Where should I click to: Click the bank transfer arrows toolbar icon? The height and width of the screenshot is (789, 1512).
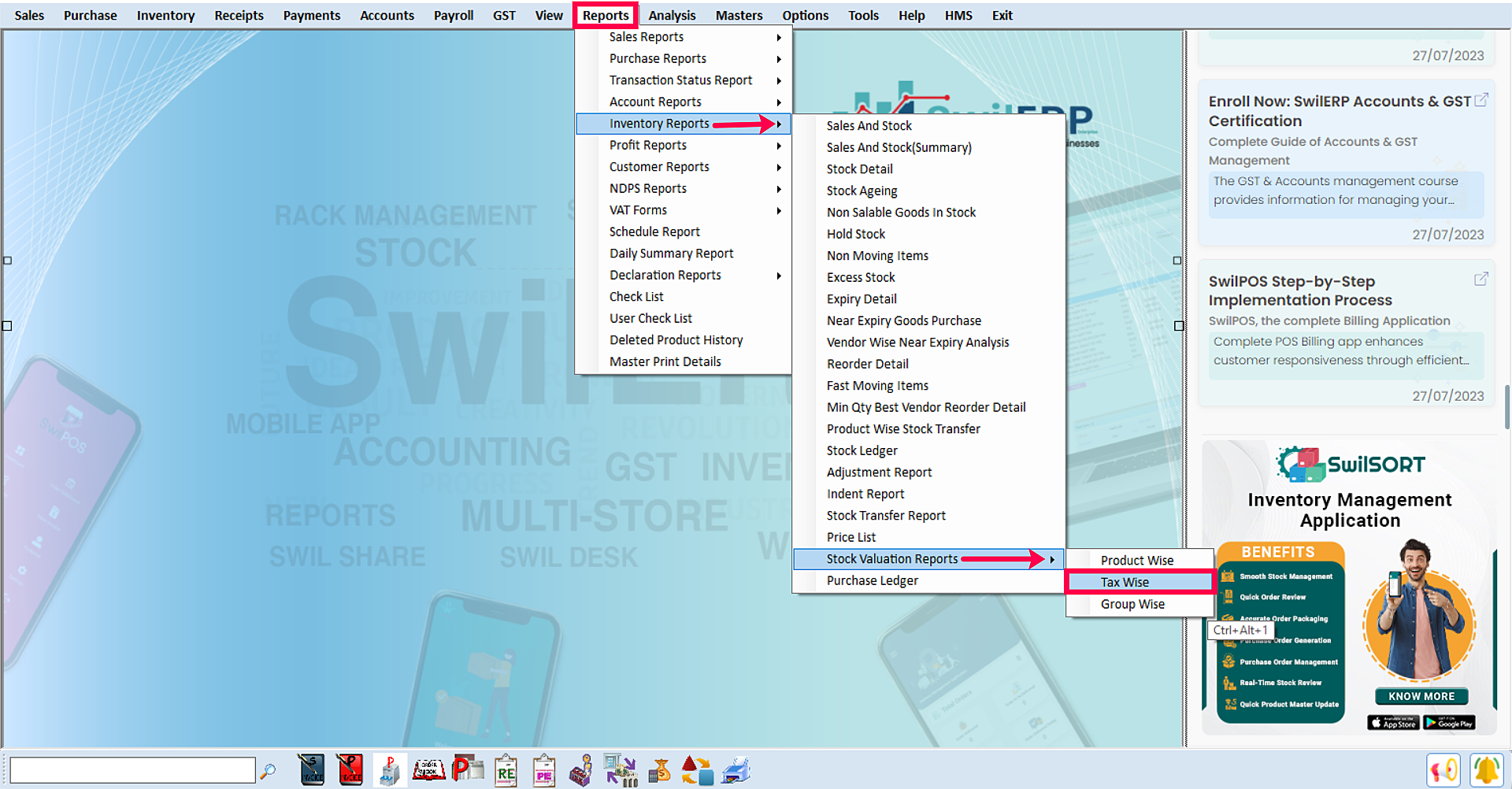pyautogui.click(x=621, y=770)
